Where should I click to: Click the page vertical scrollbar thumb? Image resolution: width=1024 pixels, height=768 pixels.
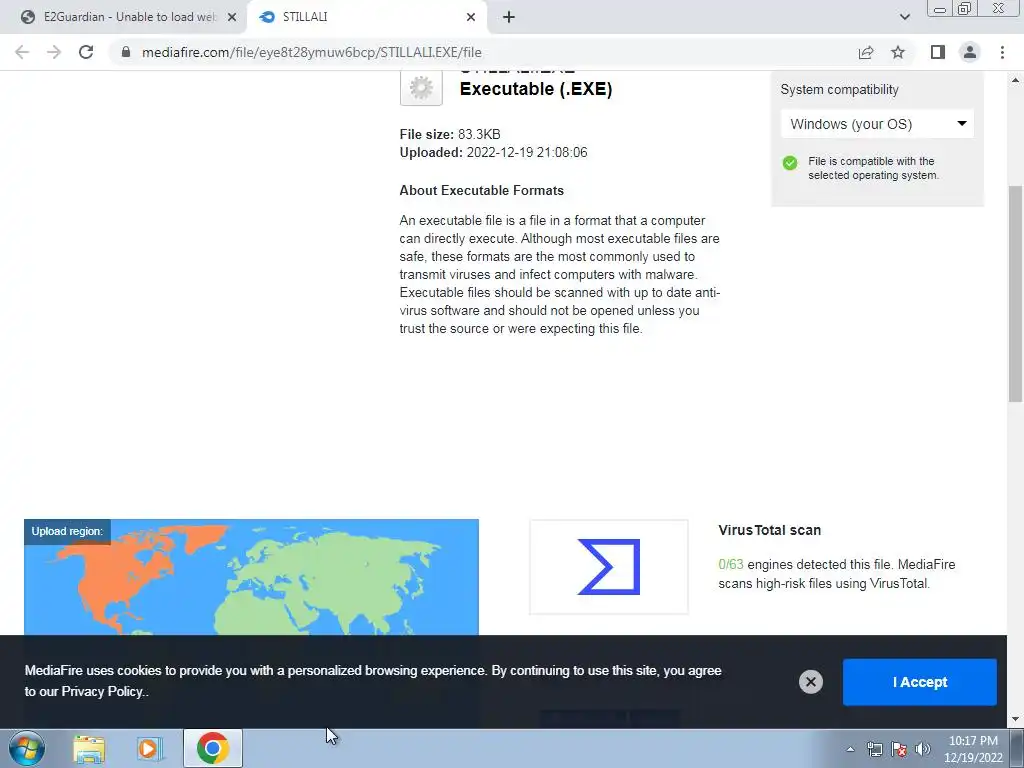coord(1016,294)
